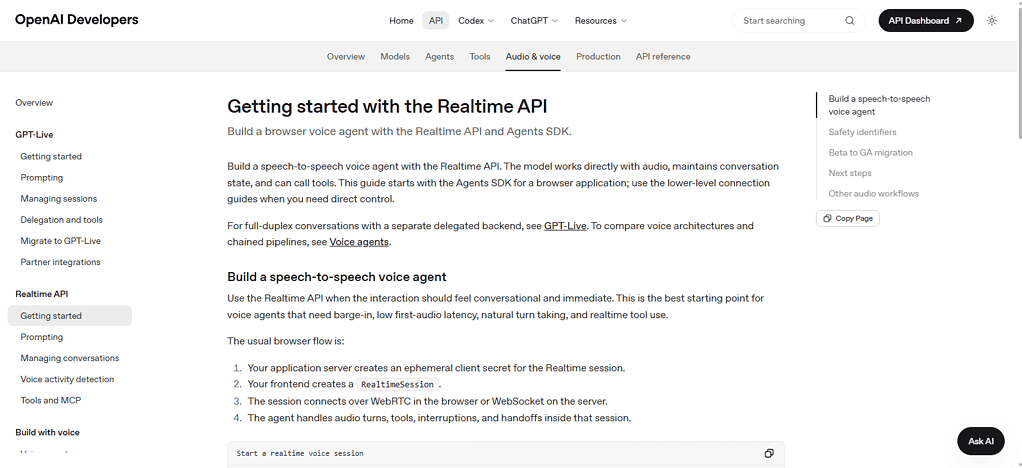This screenshot has height=468, width=1022.
Task: Click the Copy Page button
Action: [847, 218]
